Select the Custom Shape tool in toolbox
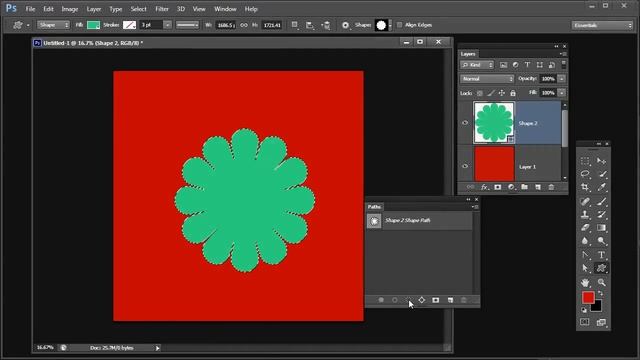This screenshot has height=360, width=640. [x=601, y=268]
